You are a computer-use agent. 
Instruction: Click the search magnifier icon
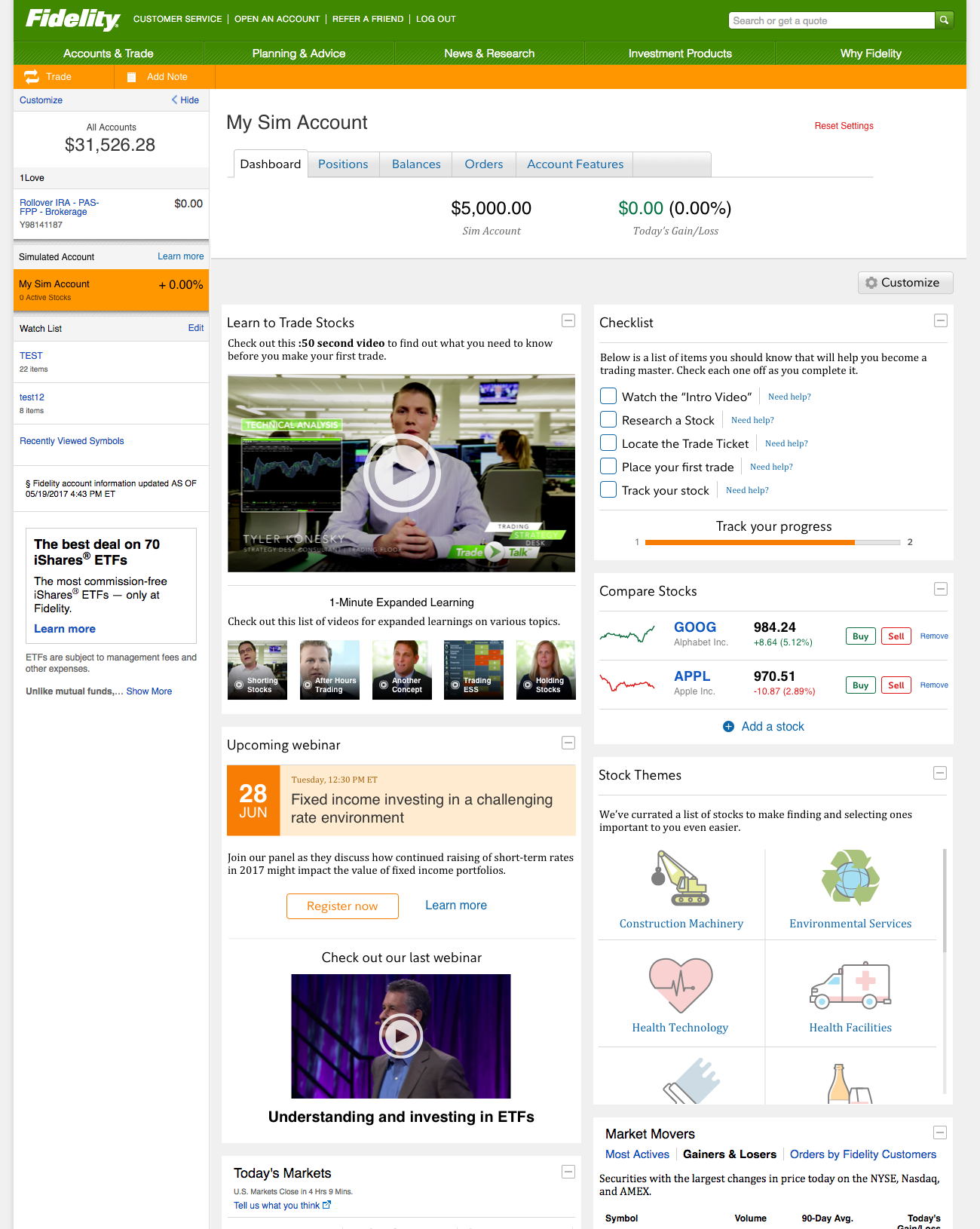click(944, 20)
